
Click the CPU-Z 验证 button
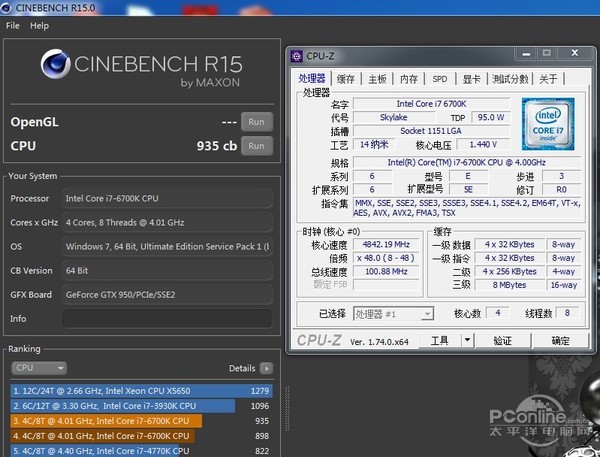coord(502,340)
